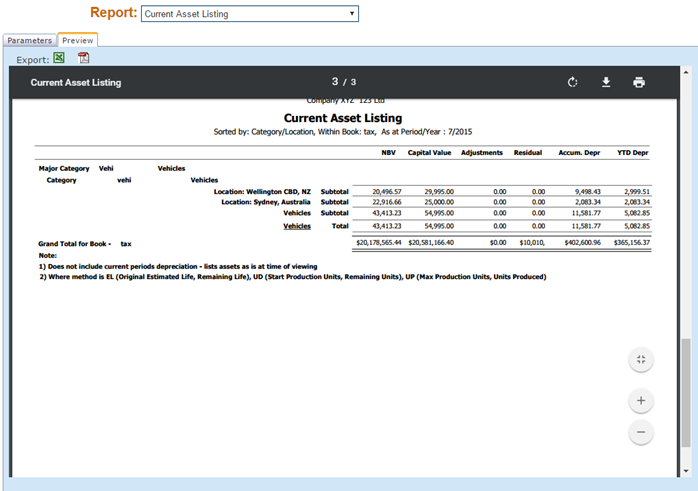Click the Accum. Depr column header
This screenshot has height=491, width=698.
coord(579,153)
